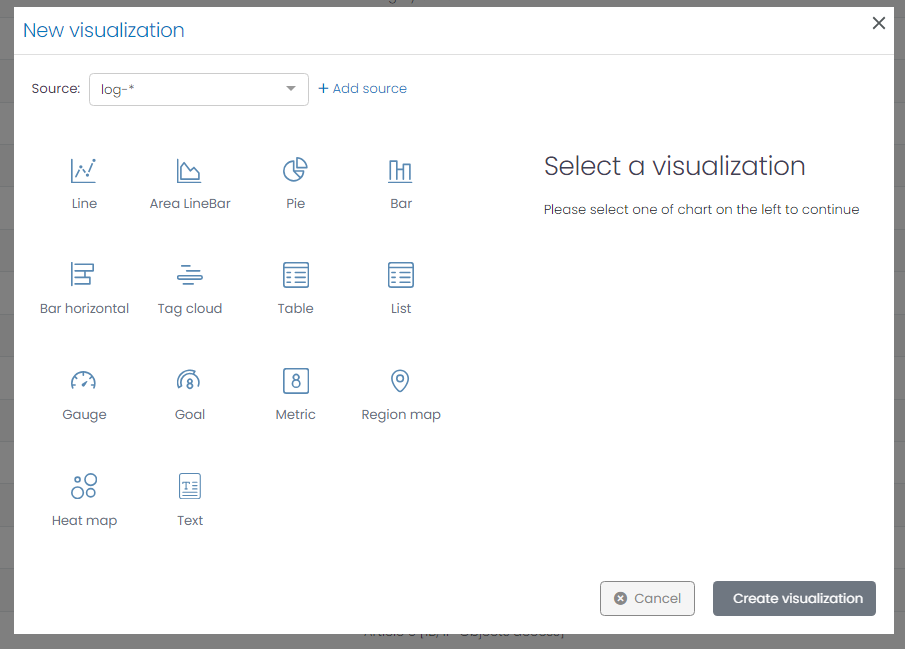Click the List label text
905x649 pixels.
click(401, 308)
